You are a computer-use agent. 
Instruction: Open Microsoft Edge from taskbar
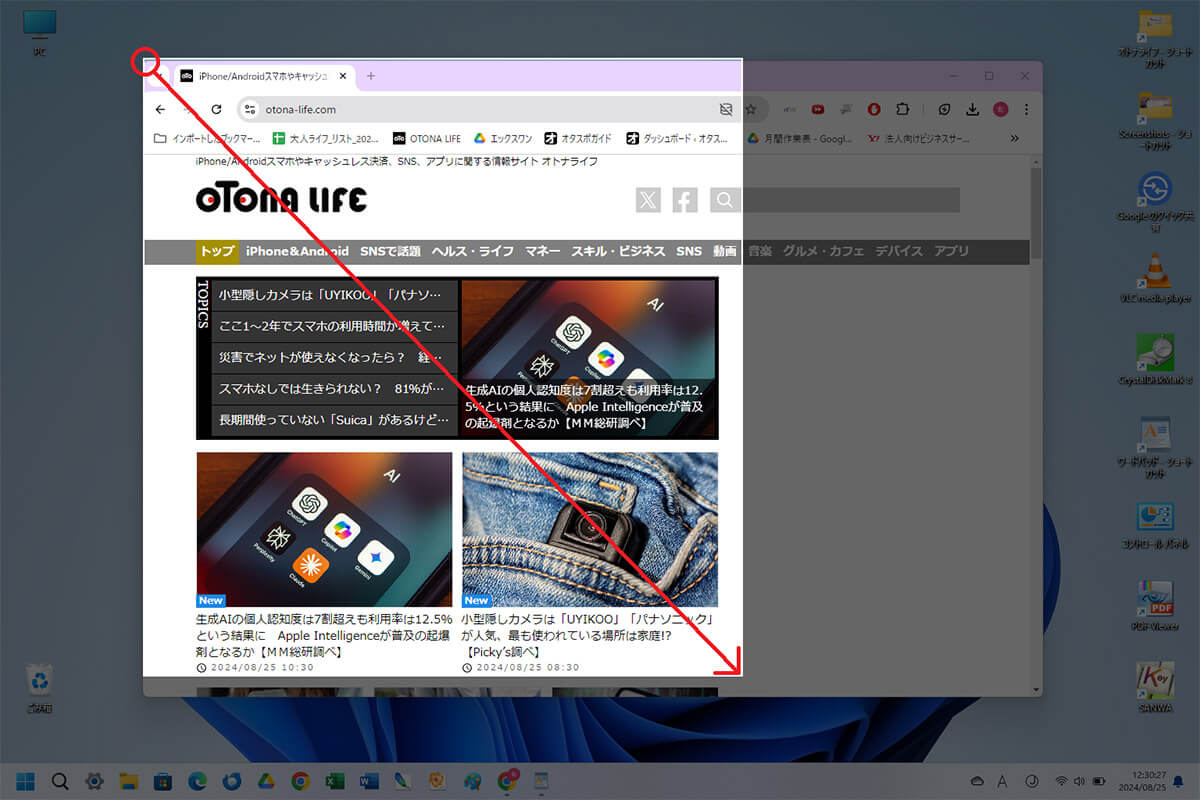coord(197,781)
